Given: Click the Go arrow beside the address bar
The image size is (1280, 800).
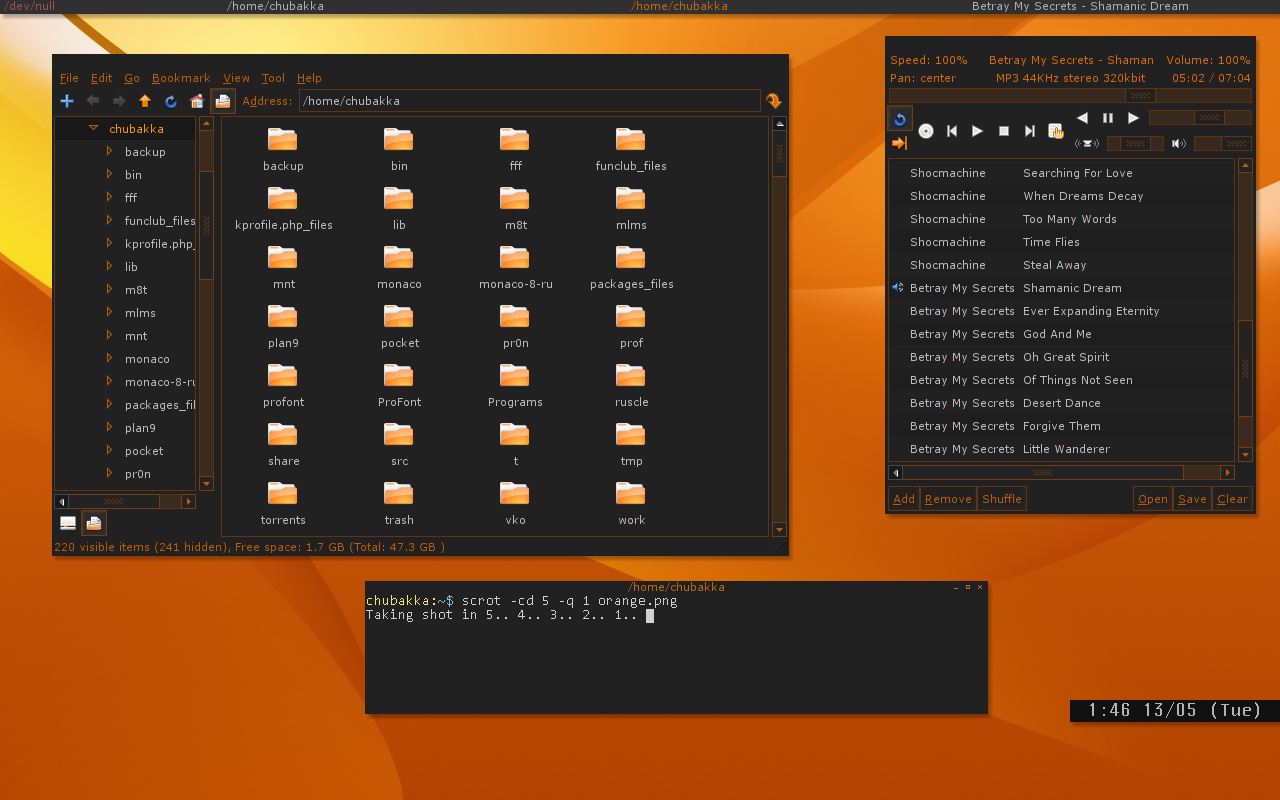Looking at the screenshot, I should [773, 101].
